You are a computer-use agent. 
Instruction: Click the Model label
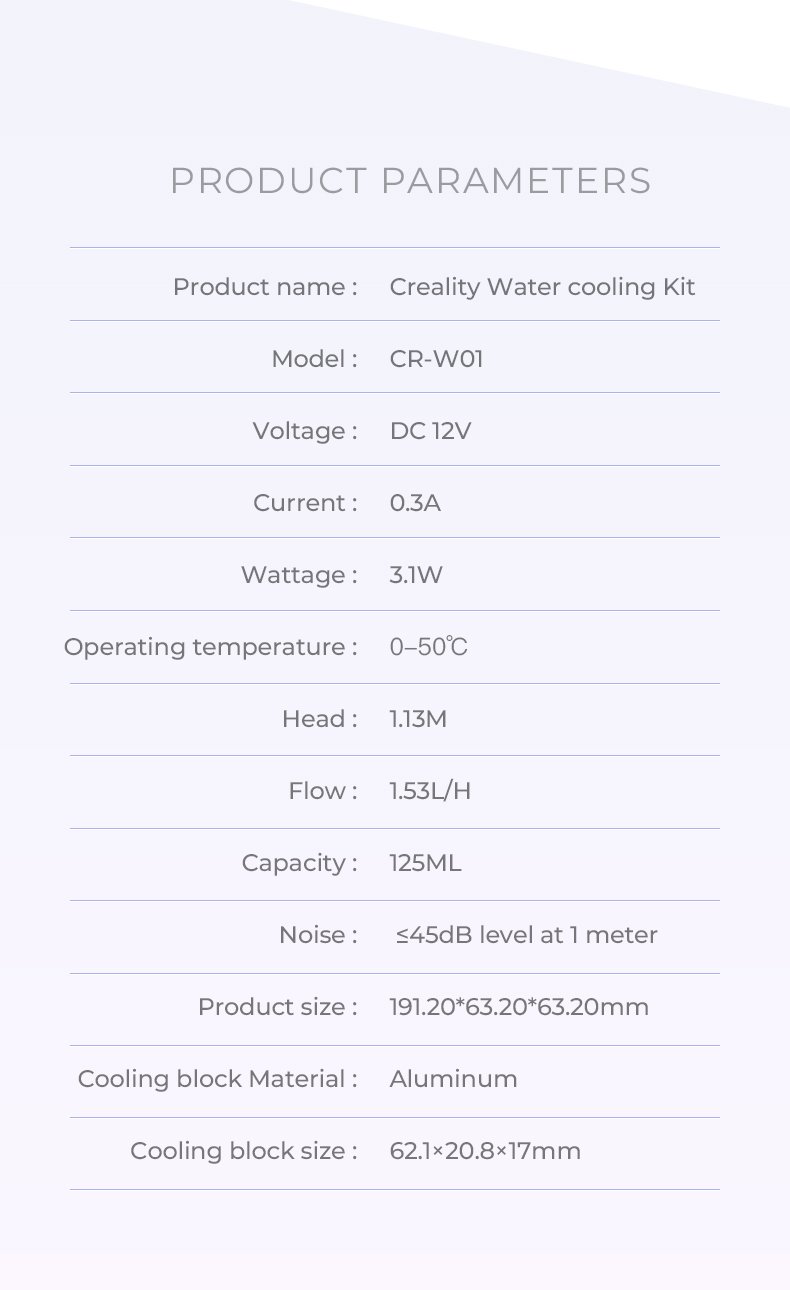point(314,359)
